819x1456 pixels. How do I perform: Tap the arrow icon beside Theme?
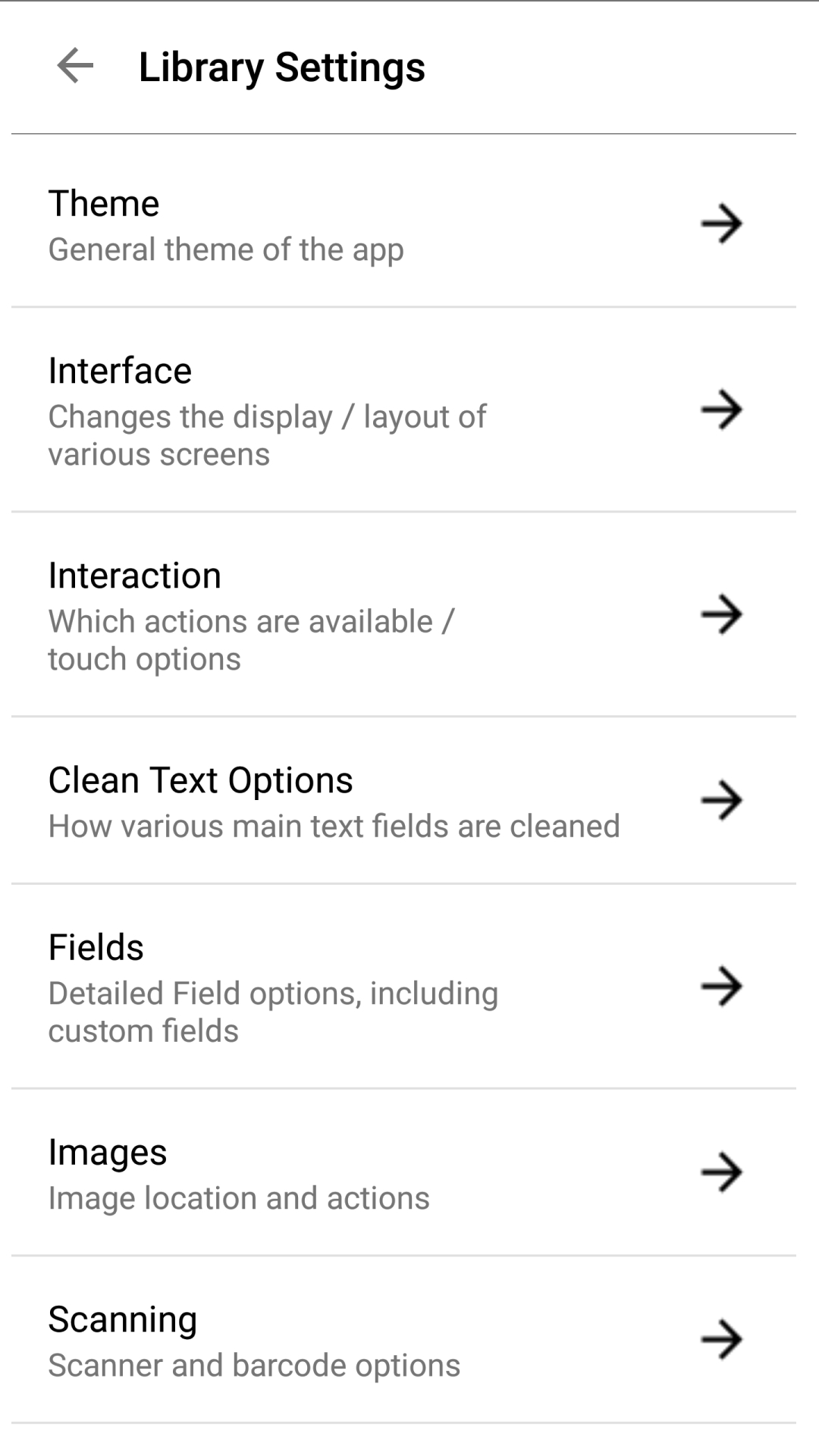721,224
